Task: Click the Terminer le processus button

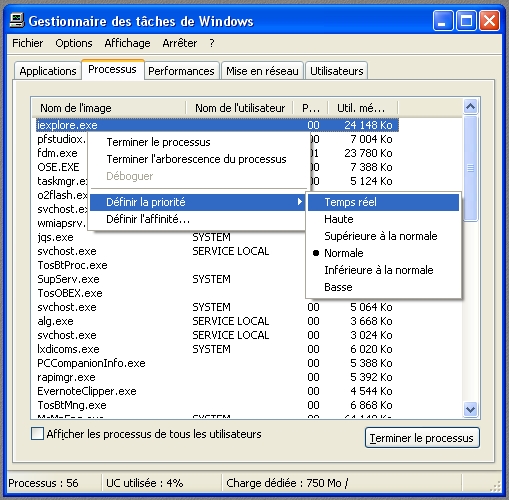Action: (422, 438)
